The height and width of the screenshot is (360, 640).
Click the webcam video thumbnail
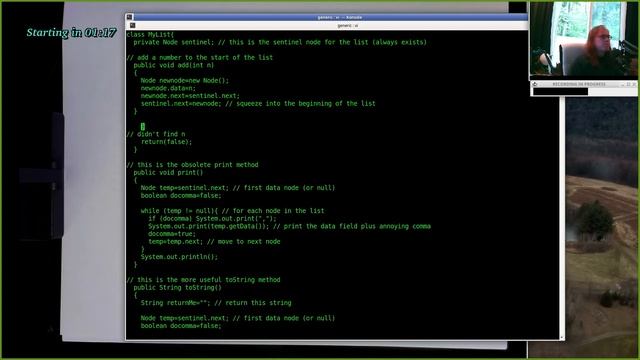tap(584, 39)
